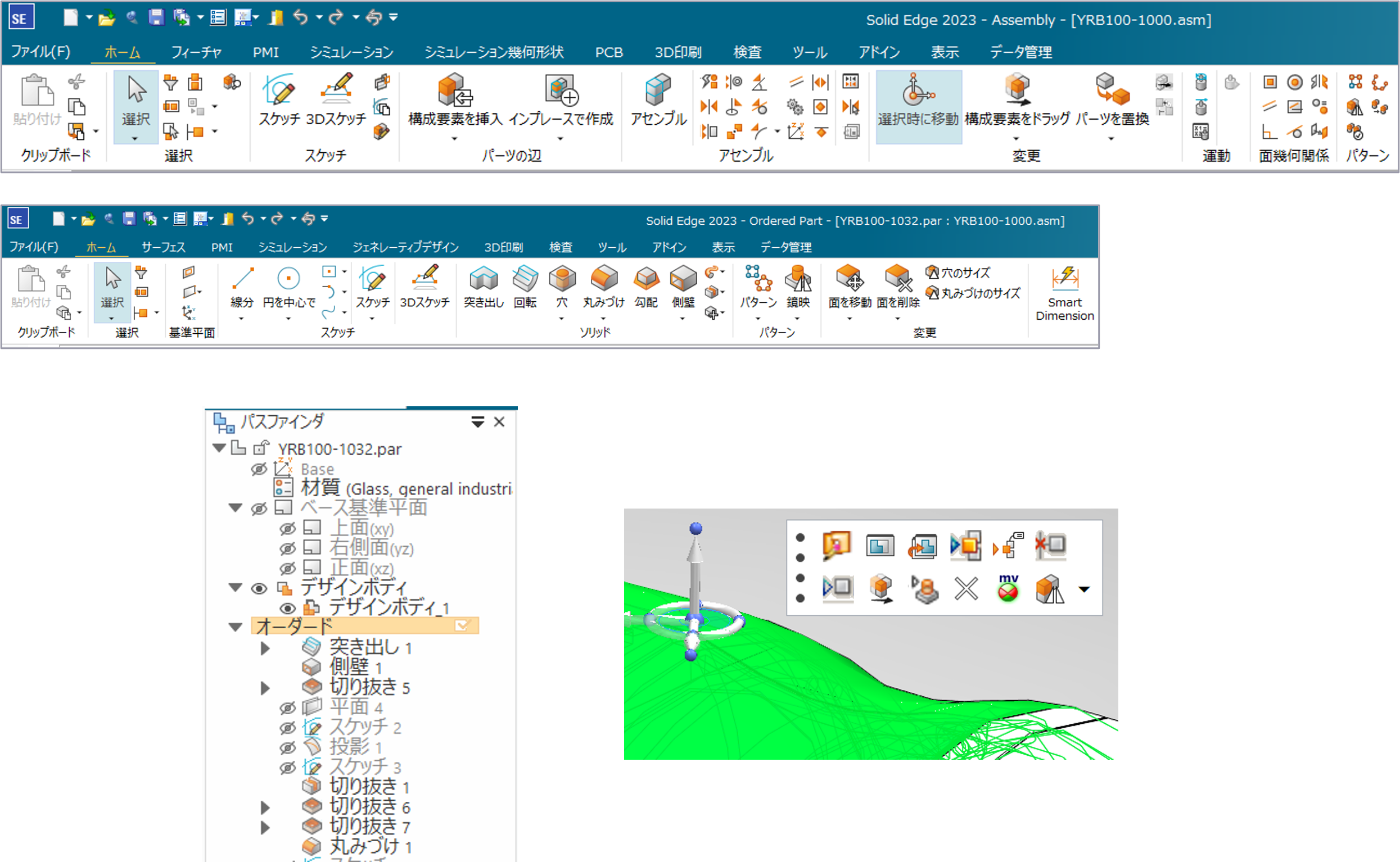Collapse the オーダード tree section
This screenshot has height=862, width=1400.
(x=236, y=627)
